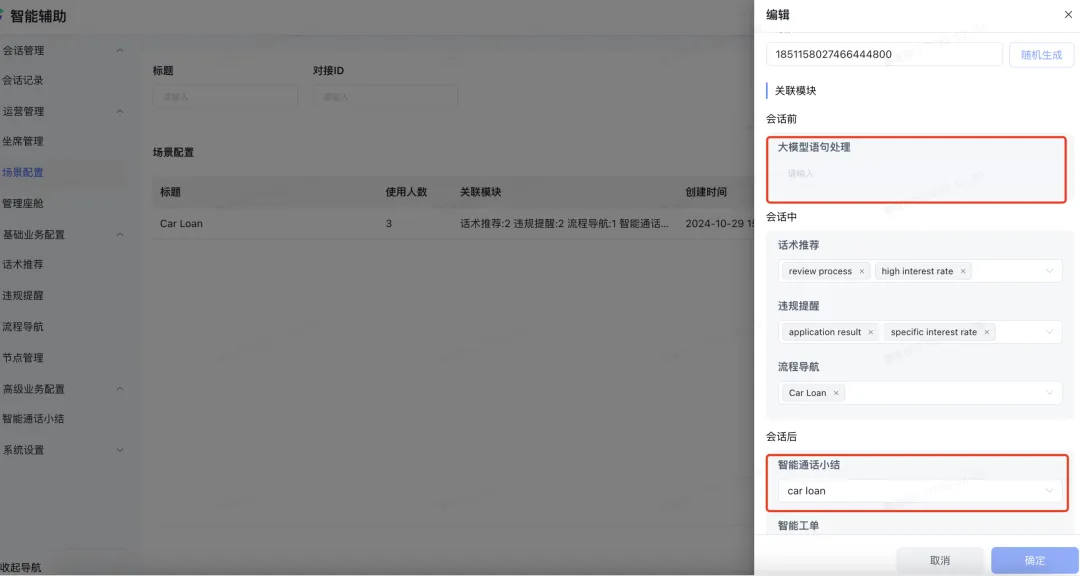
Task: Click the 智能辅助 logo icon
Action: point(3,16)
